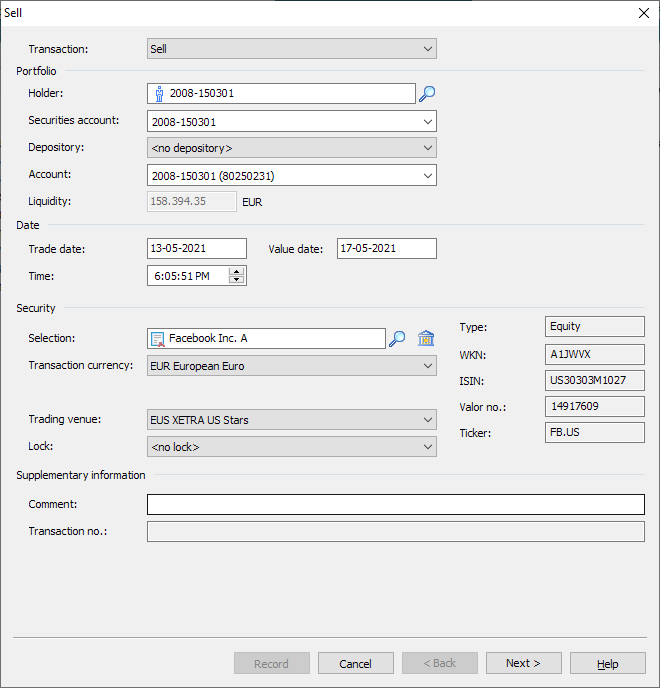Open the Transaction type dropdown
The height and width of the screenshot is (688, 660).
point(428,49)
